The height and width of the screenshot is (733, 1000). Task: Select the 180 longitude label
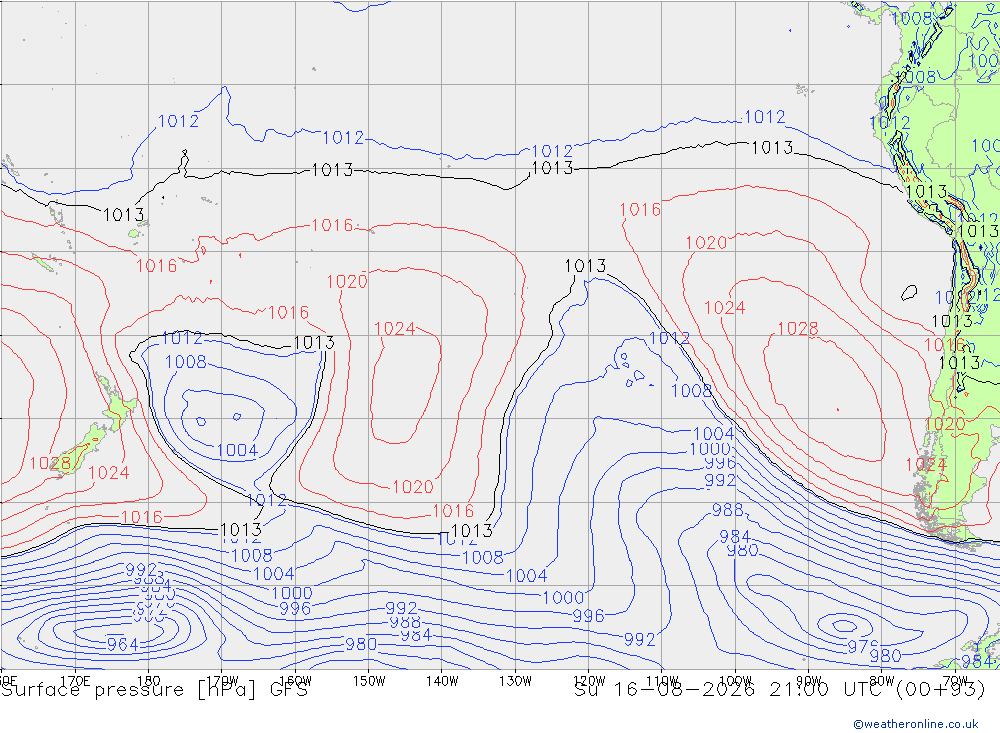tap(149, 681)
